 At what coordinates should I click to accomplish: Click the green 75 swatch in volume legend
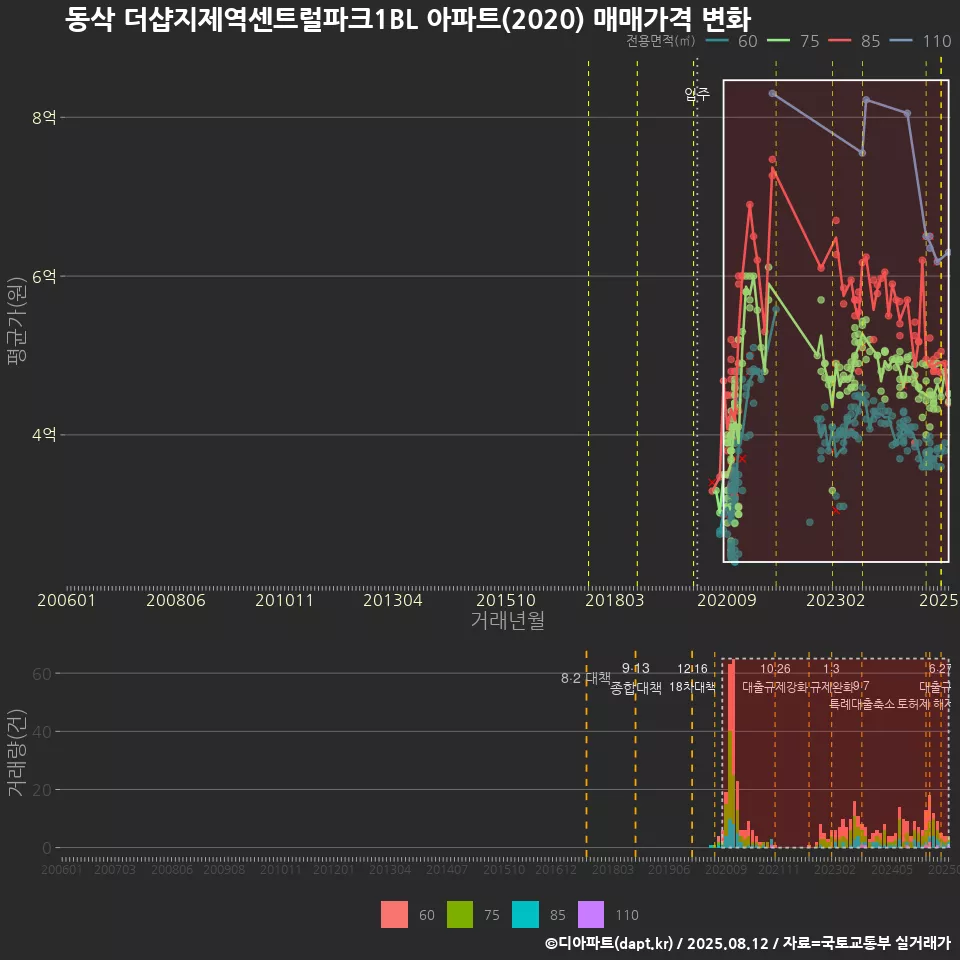(460, 914)
